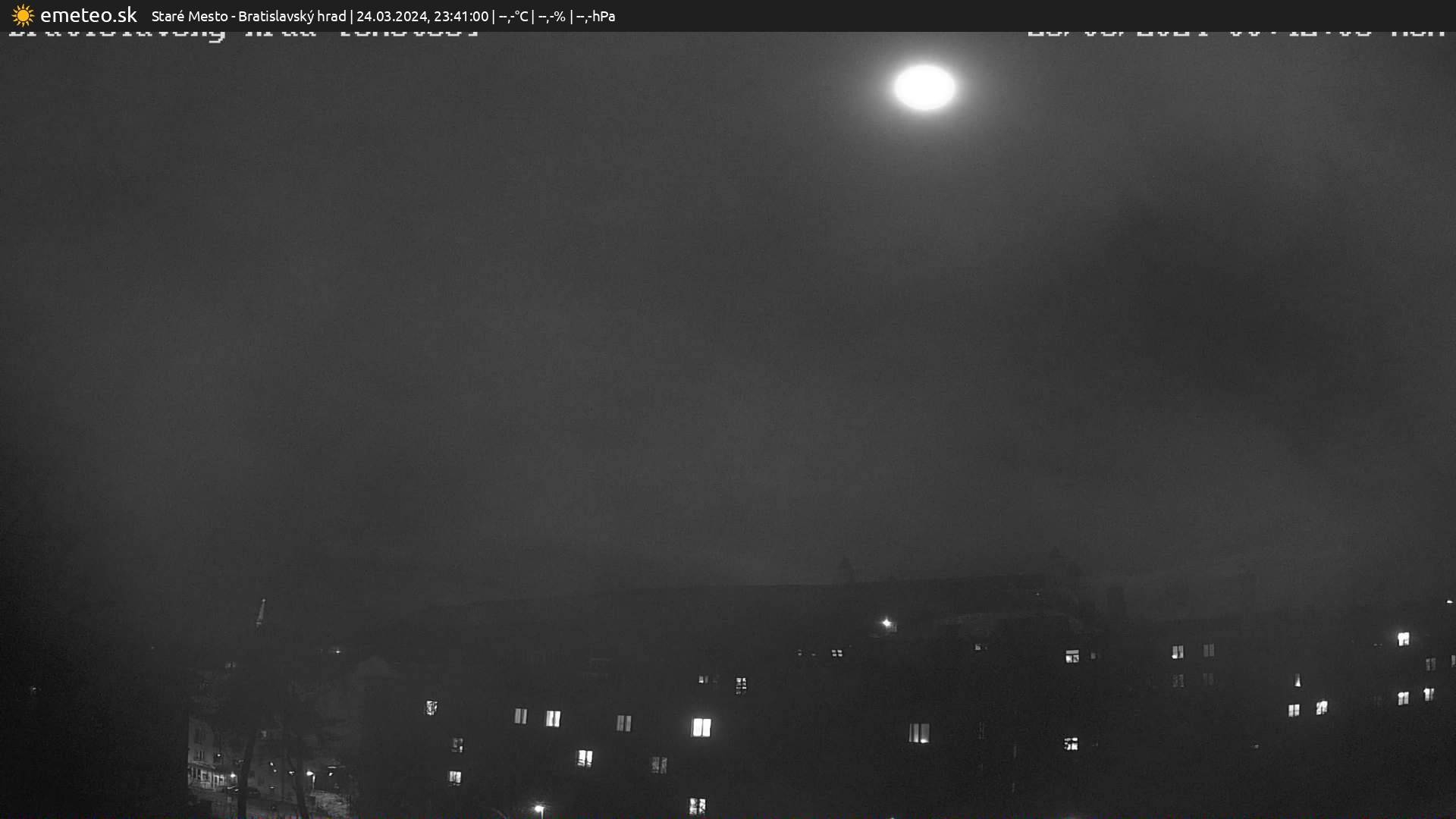This screenshot has height=819, width=1456.
Task: Click the sun logo icon
Action: (x=23, y=16)
